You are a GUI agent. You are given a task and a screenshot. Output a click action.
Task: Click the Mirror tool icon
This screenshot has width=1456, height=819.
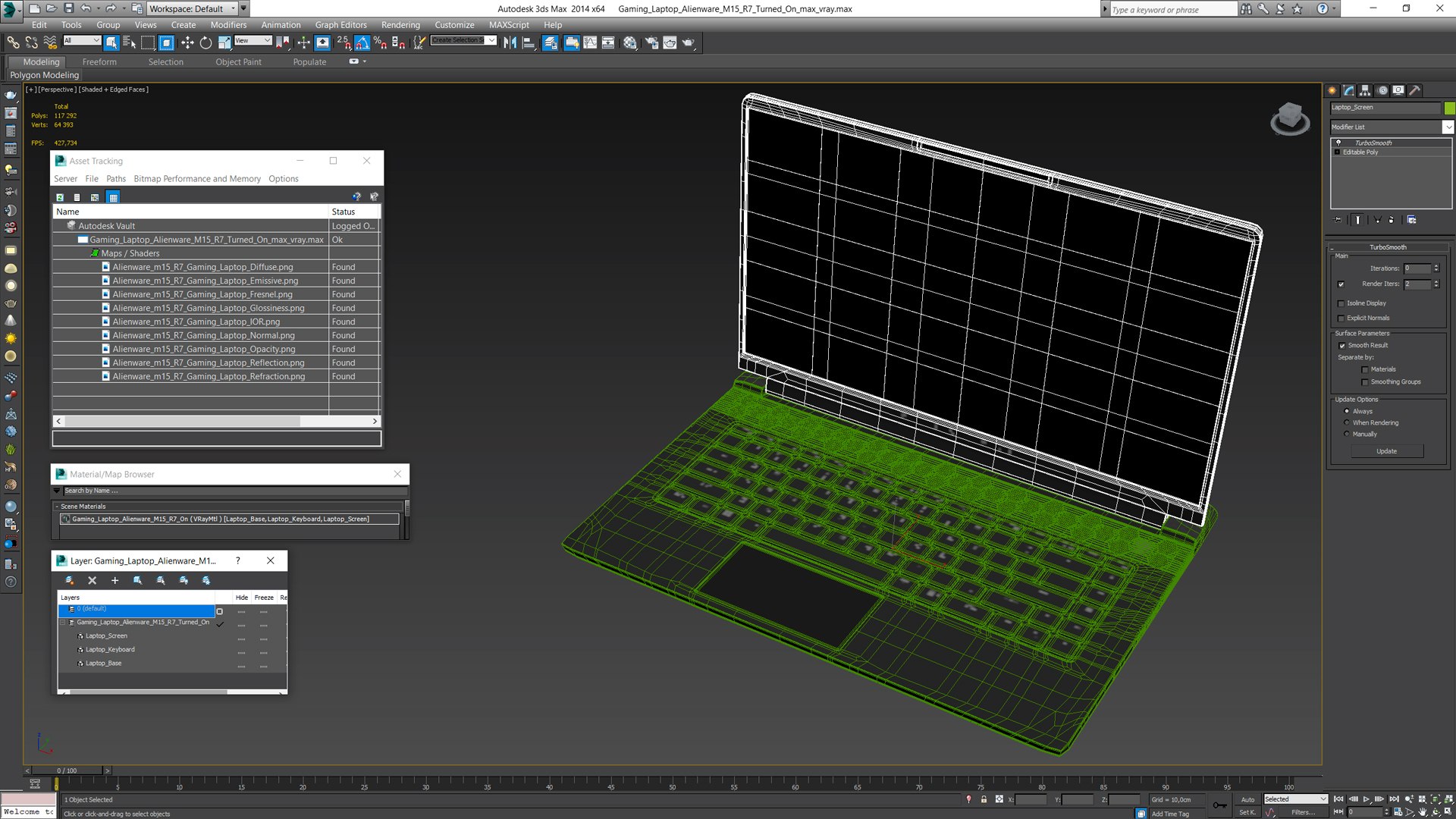pyautogui.click(x=510, y=42)
